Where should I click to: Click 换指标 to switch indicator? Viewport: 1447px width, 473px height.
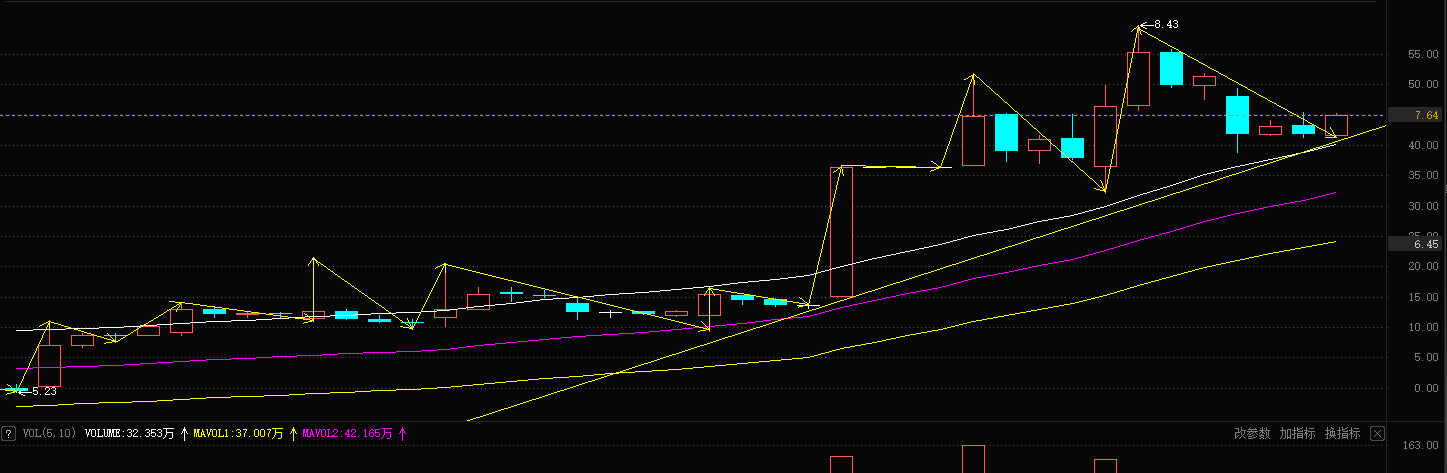(x=1343, y=434)
